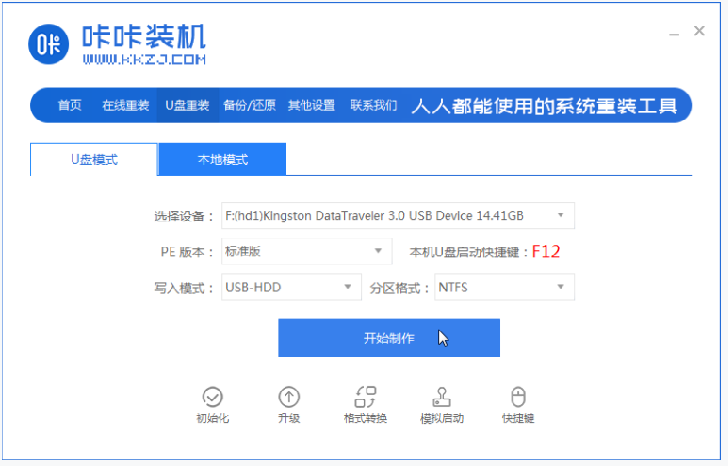
Task: Open the 快捷键 hotkey mouse icon
Action: [517, 397]
